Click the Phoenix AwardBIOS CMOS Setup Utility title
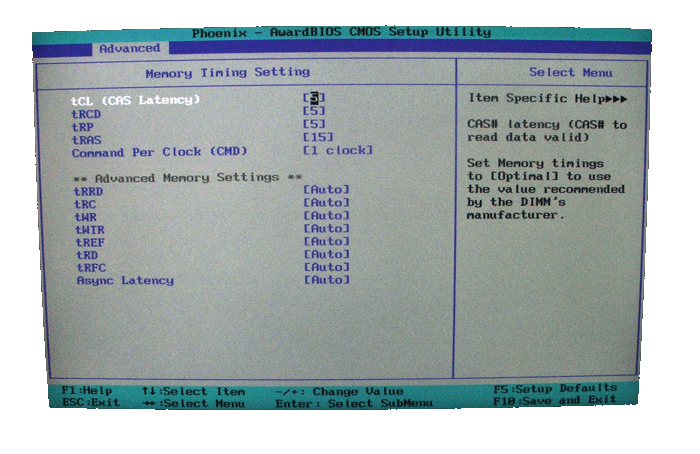This screenshot has height=454, width=700. pos(342,33)
